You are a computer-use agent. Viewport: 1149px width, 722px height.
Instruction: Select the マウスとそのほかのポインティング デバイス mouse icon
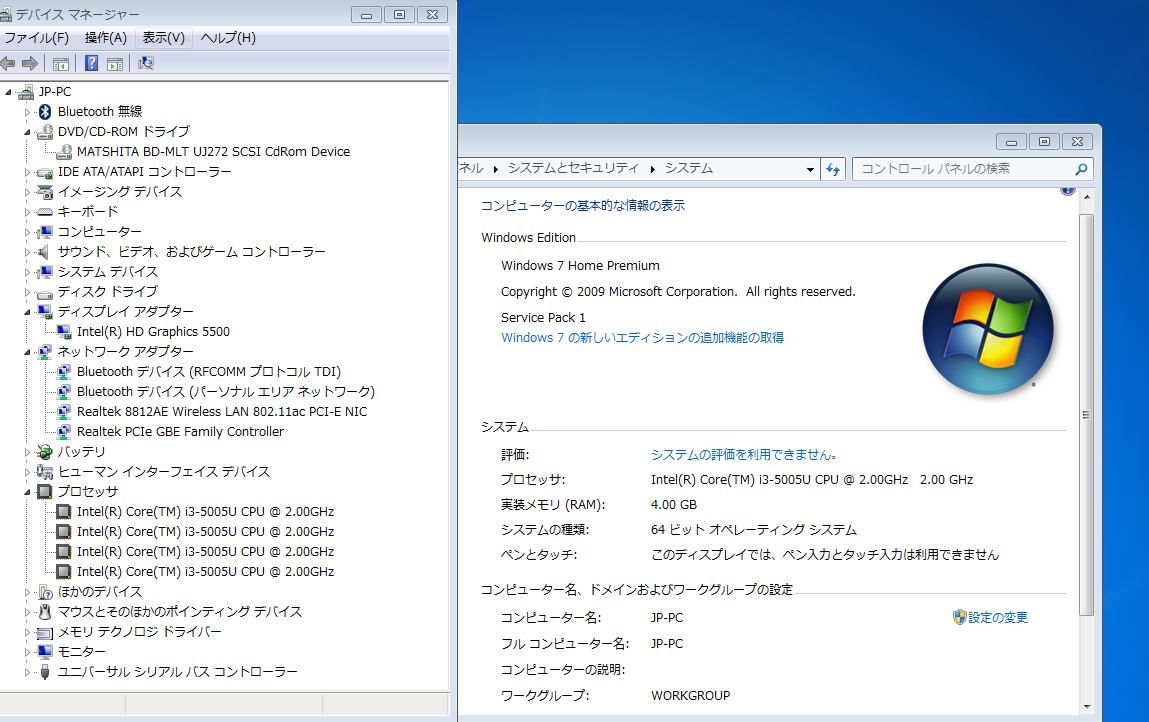pyautogui.click(x=45, y=612)
